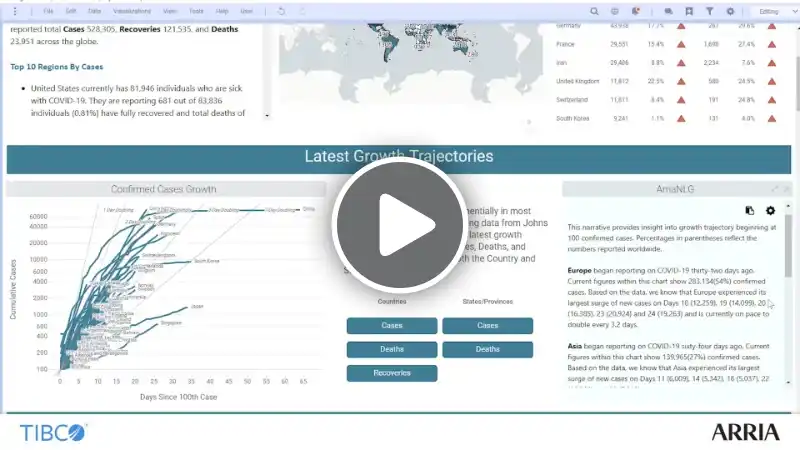Open the three-dot menu at top left

15,11
